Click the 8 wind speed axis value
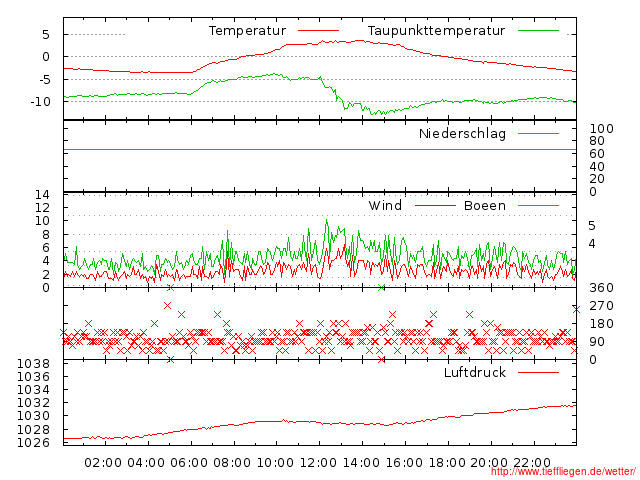This screenshot has height=480, width=640. (46, 234)
